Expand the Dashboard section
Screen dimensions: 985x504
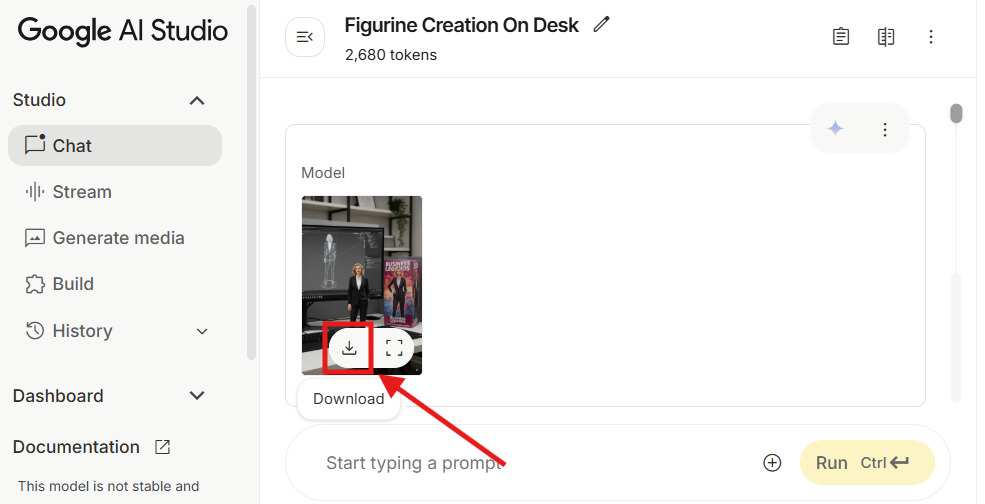point(197,396)
